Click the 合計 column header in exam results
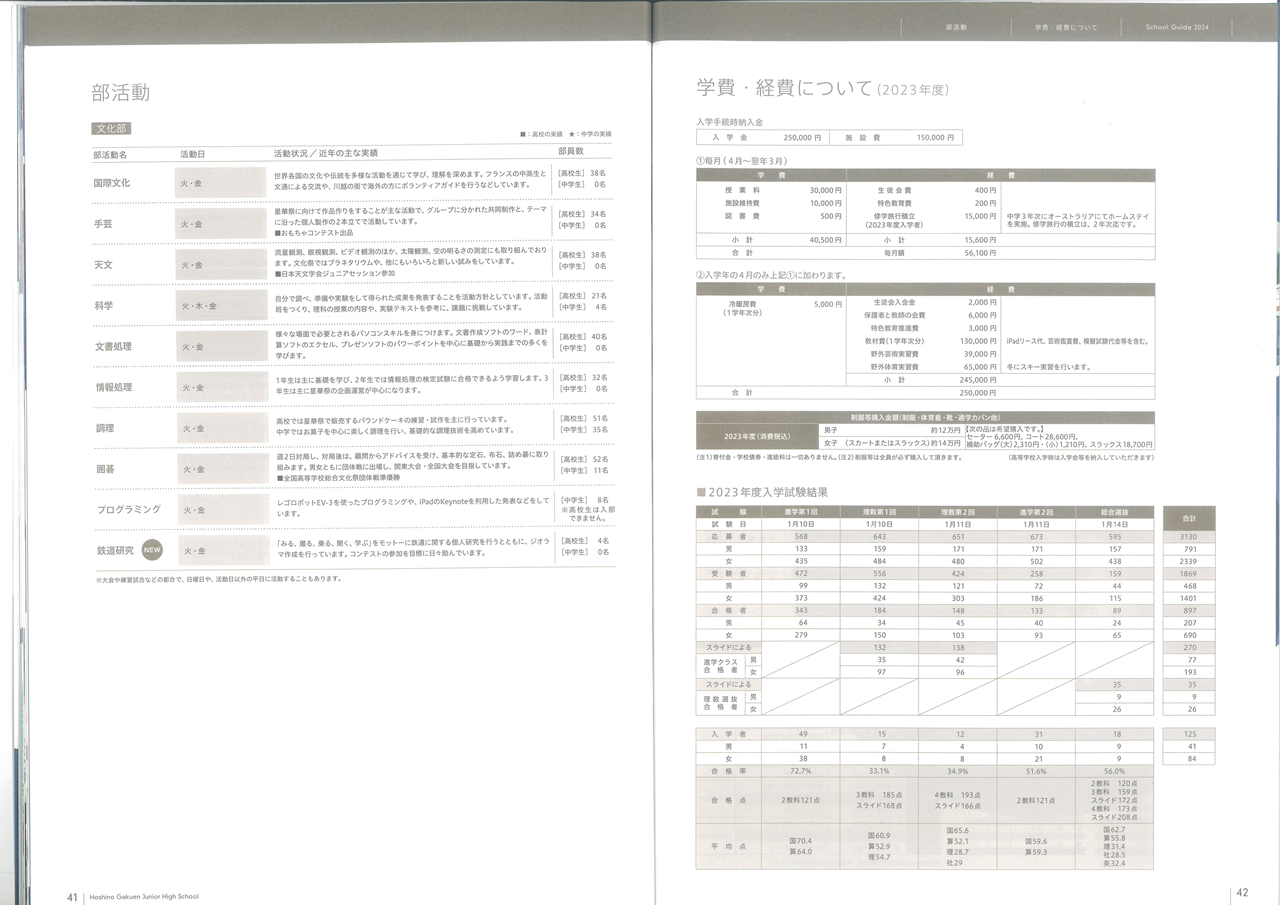Viewport: 1280px width, 905px height. tap(1189, 518)
